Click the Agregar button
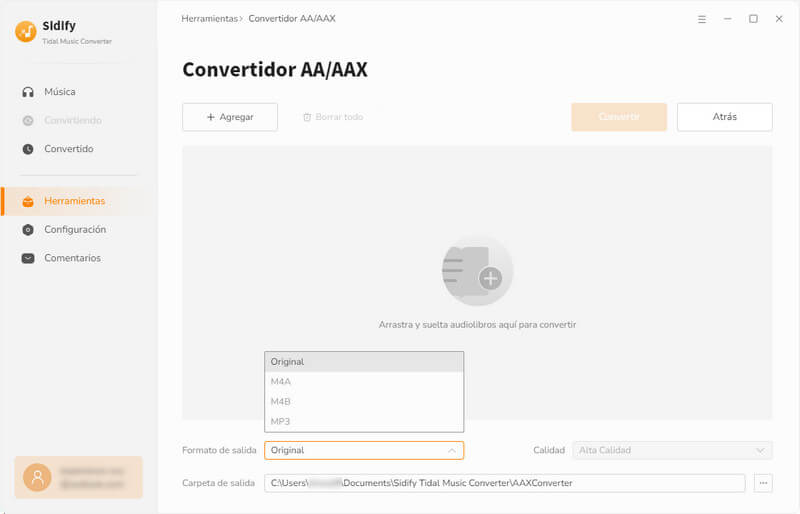Viewport: 800px width, 514px height. 230,117
